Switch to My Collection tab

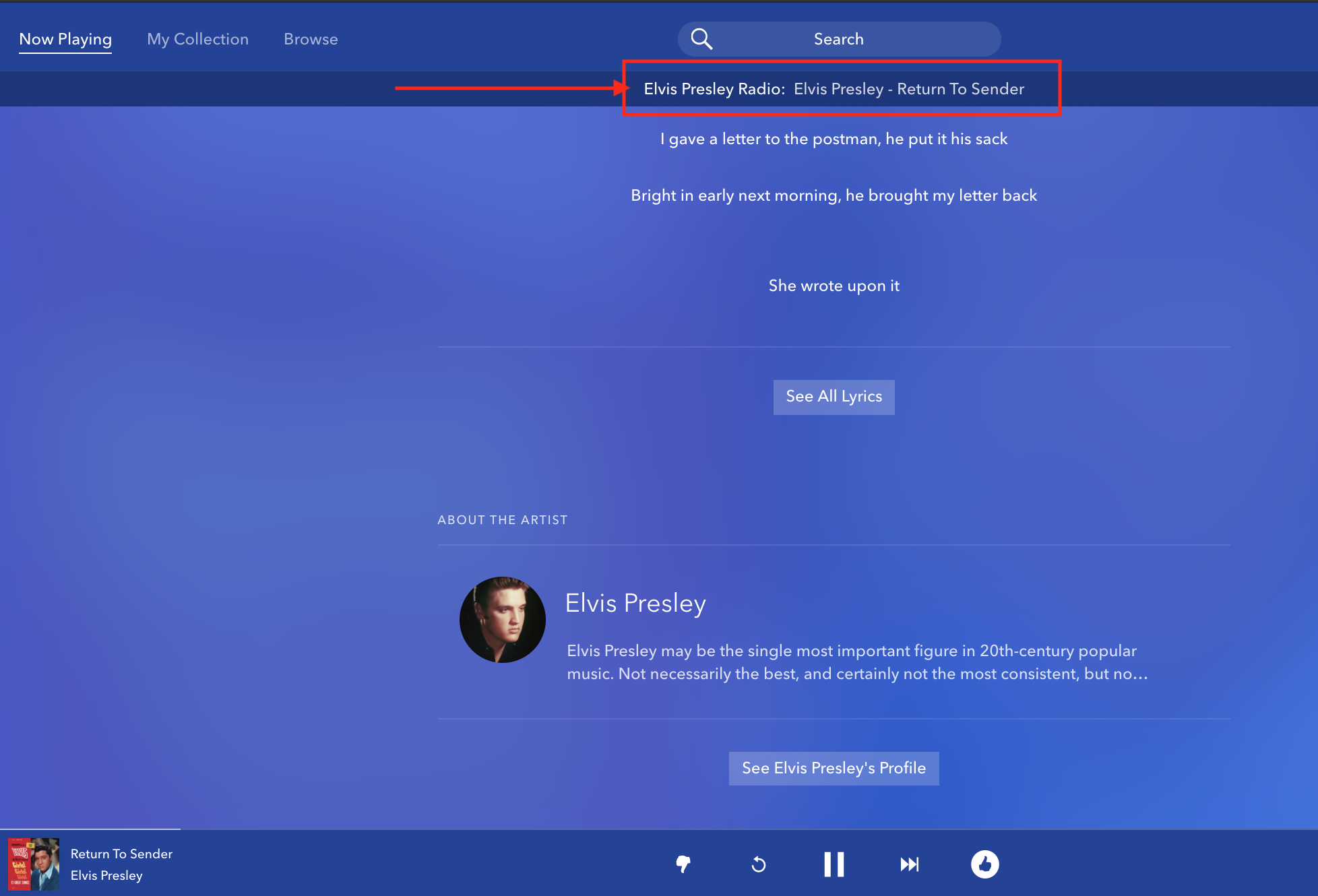pyautogui.click(x=197, y=39)
